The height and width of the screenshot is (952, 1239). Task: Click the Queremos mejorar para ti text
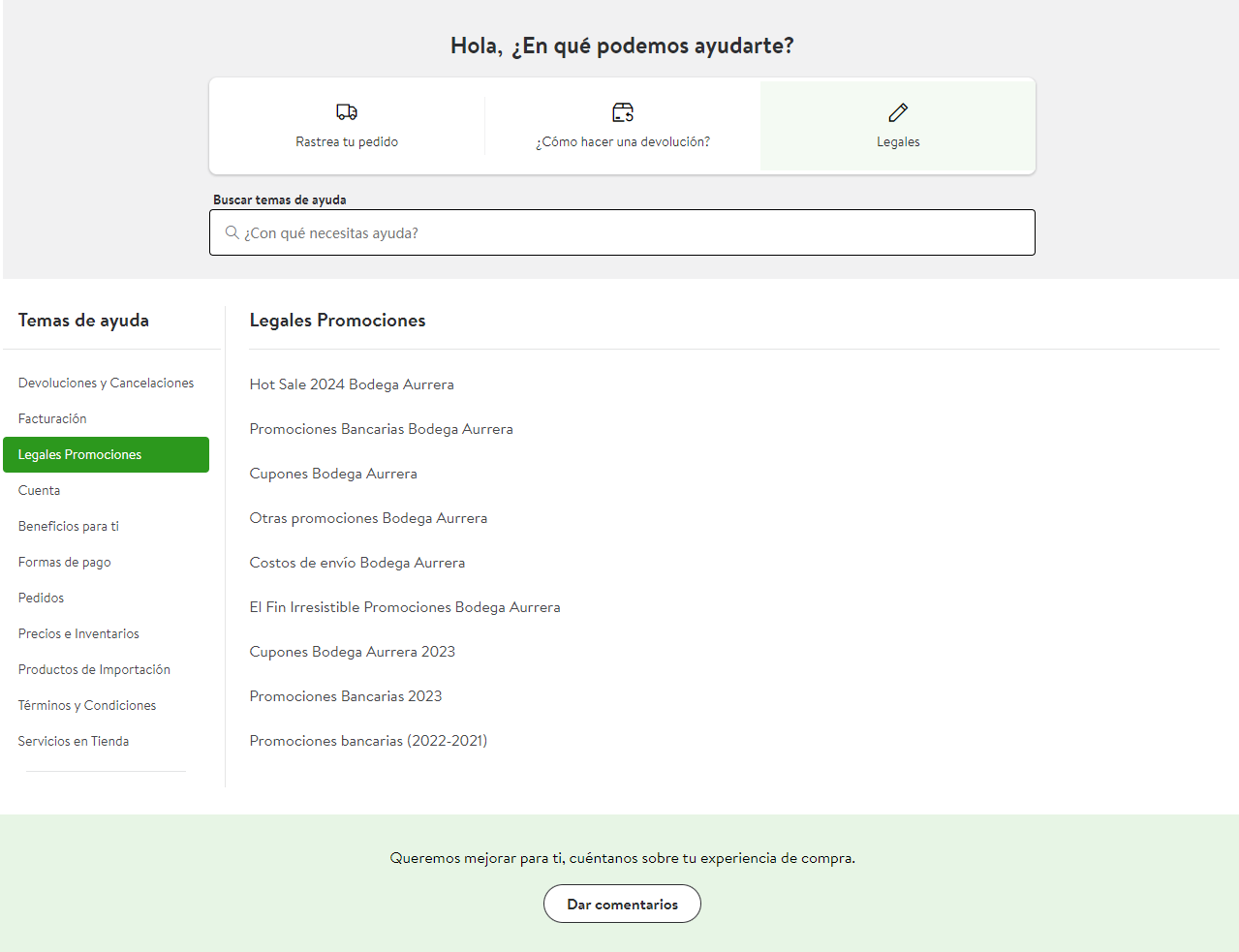pos(622,858)
